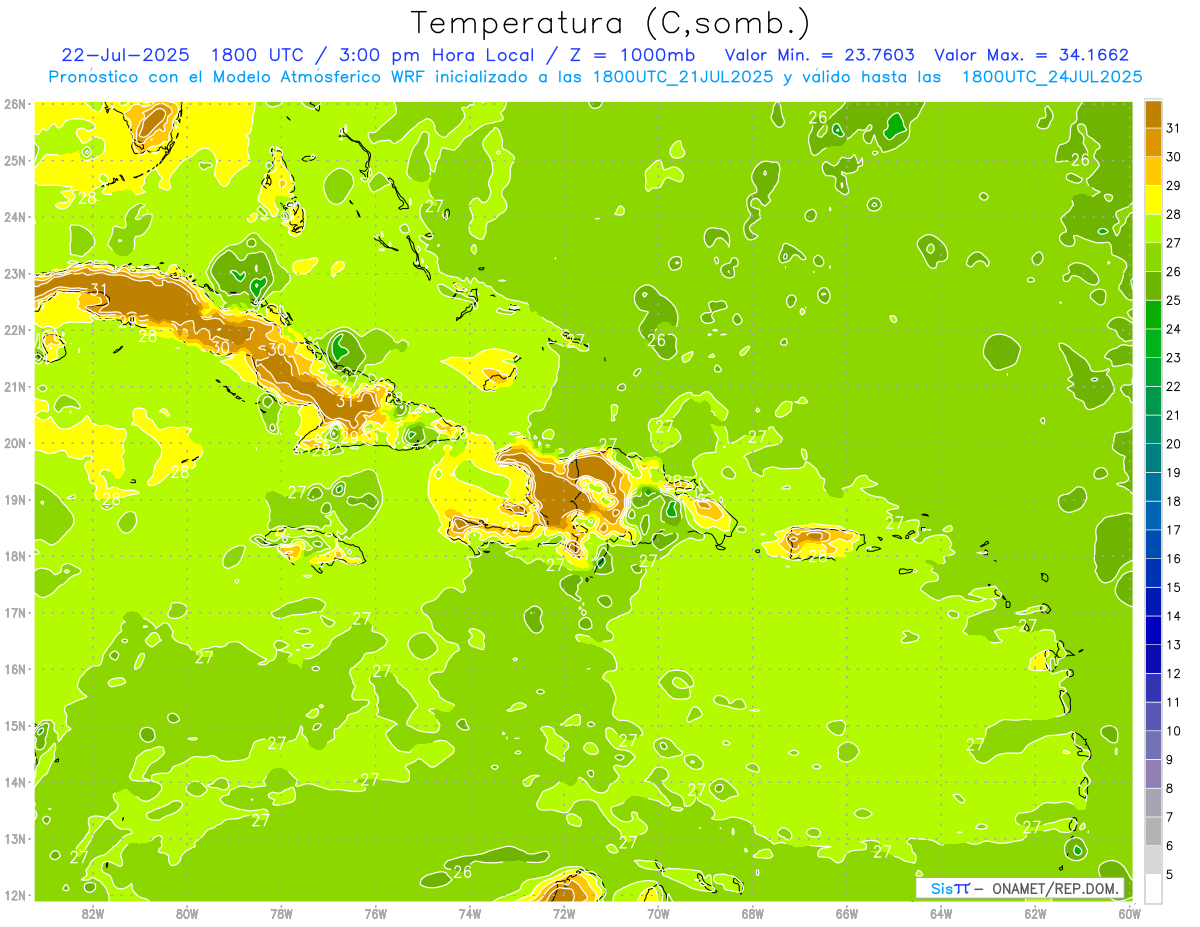Click latitude label '12N'
This screenshot has height=927, width=1200.
coord(15,895)
